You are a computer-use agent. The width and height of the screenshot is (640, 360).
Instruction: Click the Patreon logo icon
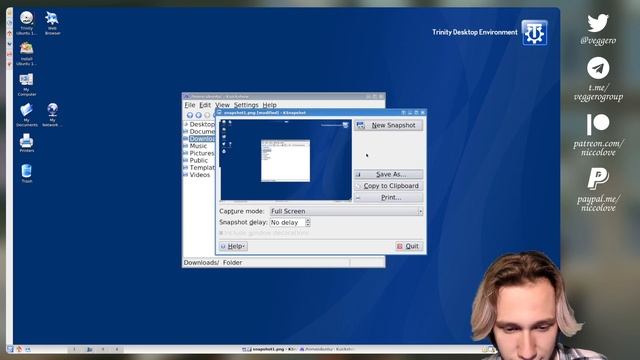click(598, 124)
